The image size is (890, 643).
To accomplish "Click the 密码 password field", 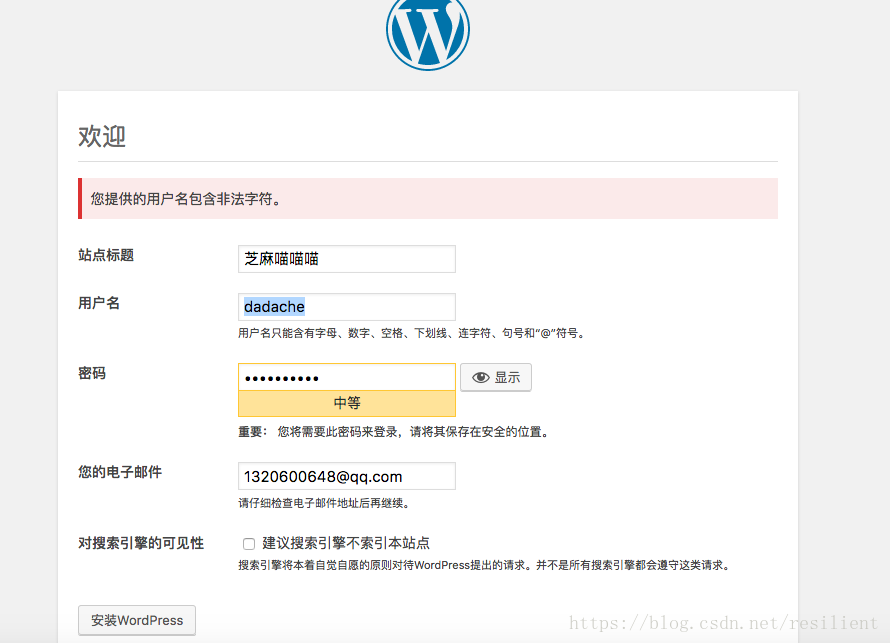I will (347, 377).
